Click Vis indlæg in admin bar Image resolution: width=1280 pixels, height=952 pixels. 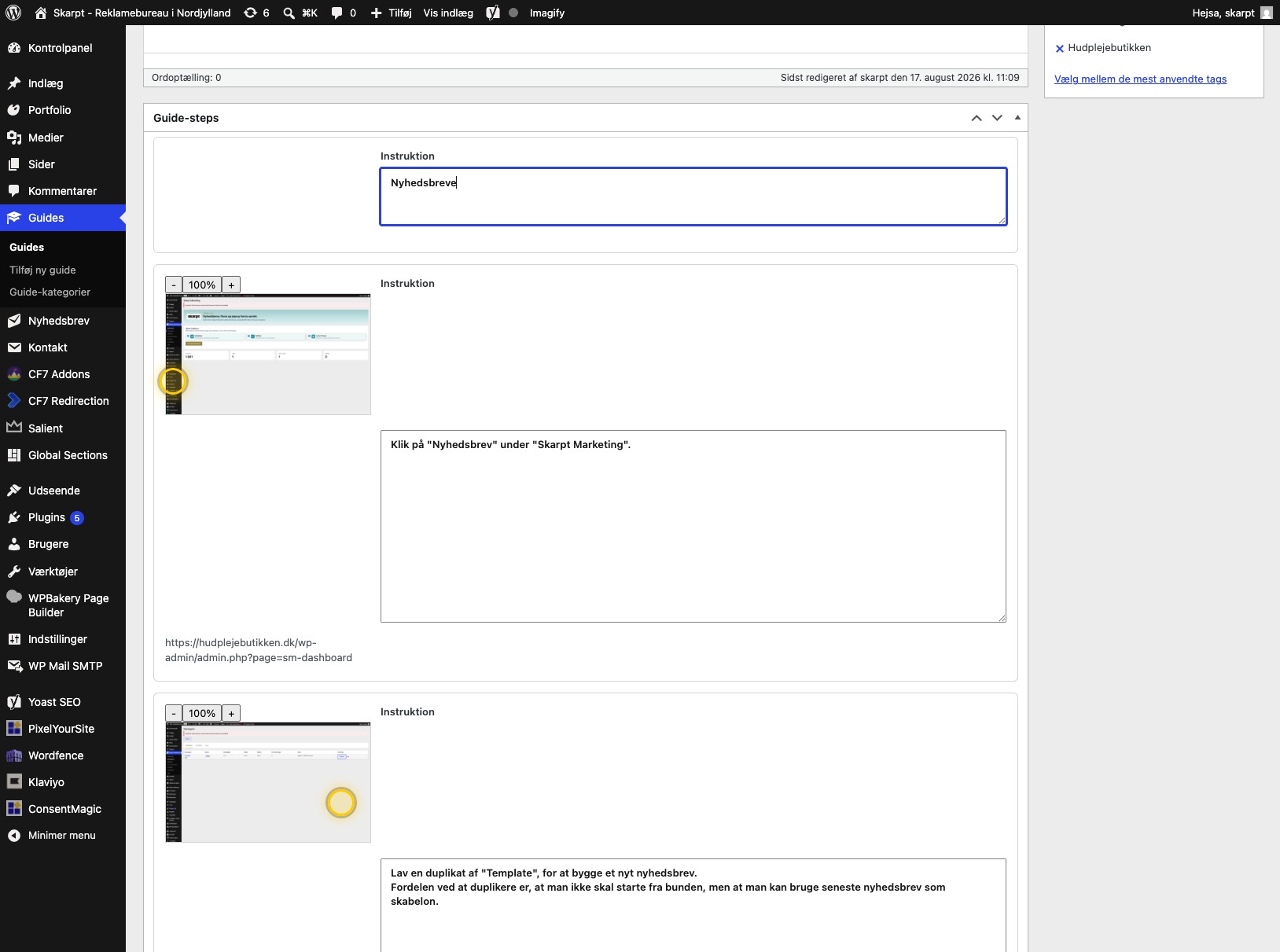click(x=448, y=13)
